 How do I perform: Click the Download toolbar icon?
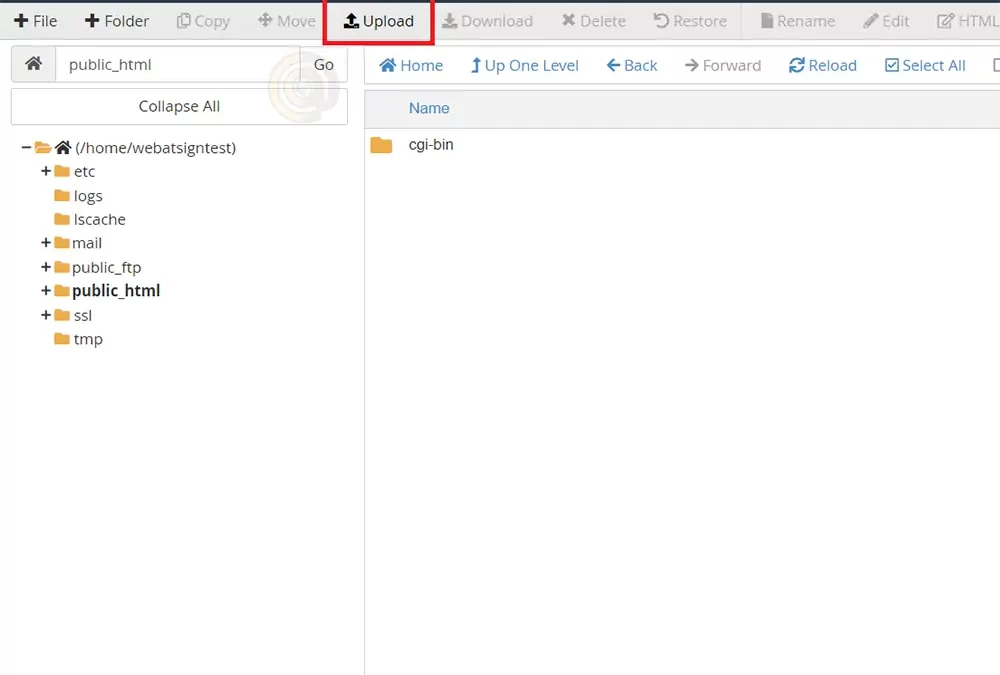[487, 21]
